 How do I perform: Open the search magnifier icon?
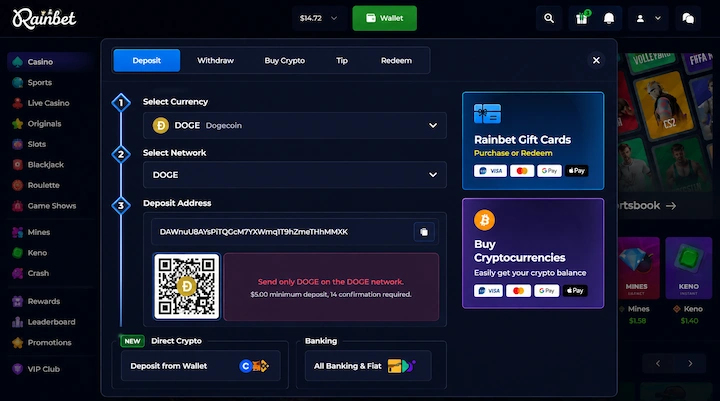tap(549, 18)
